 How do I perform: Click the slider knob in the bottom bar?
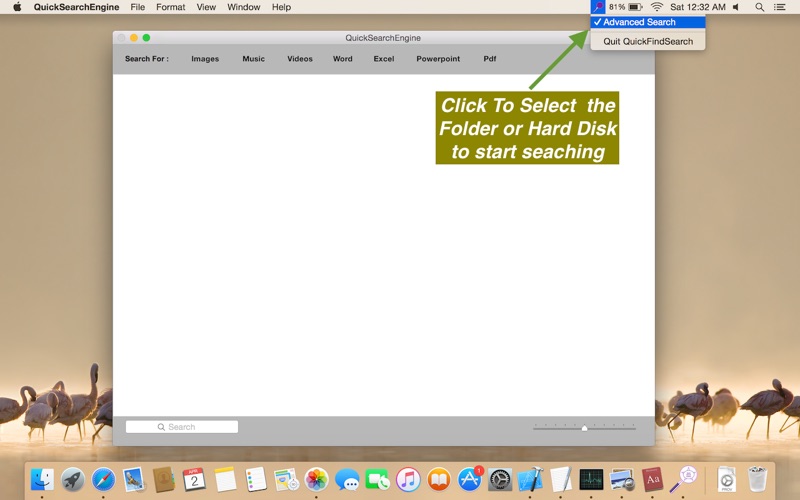coord(585,428)
